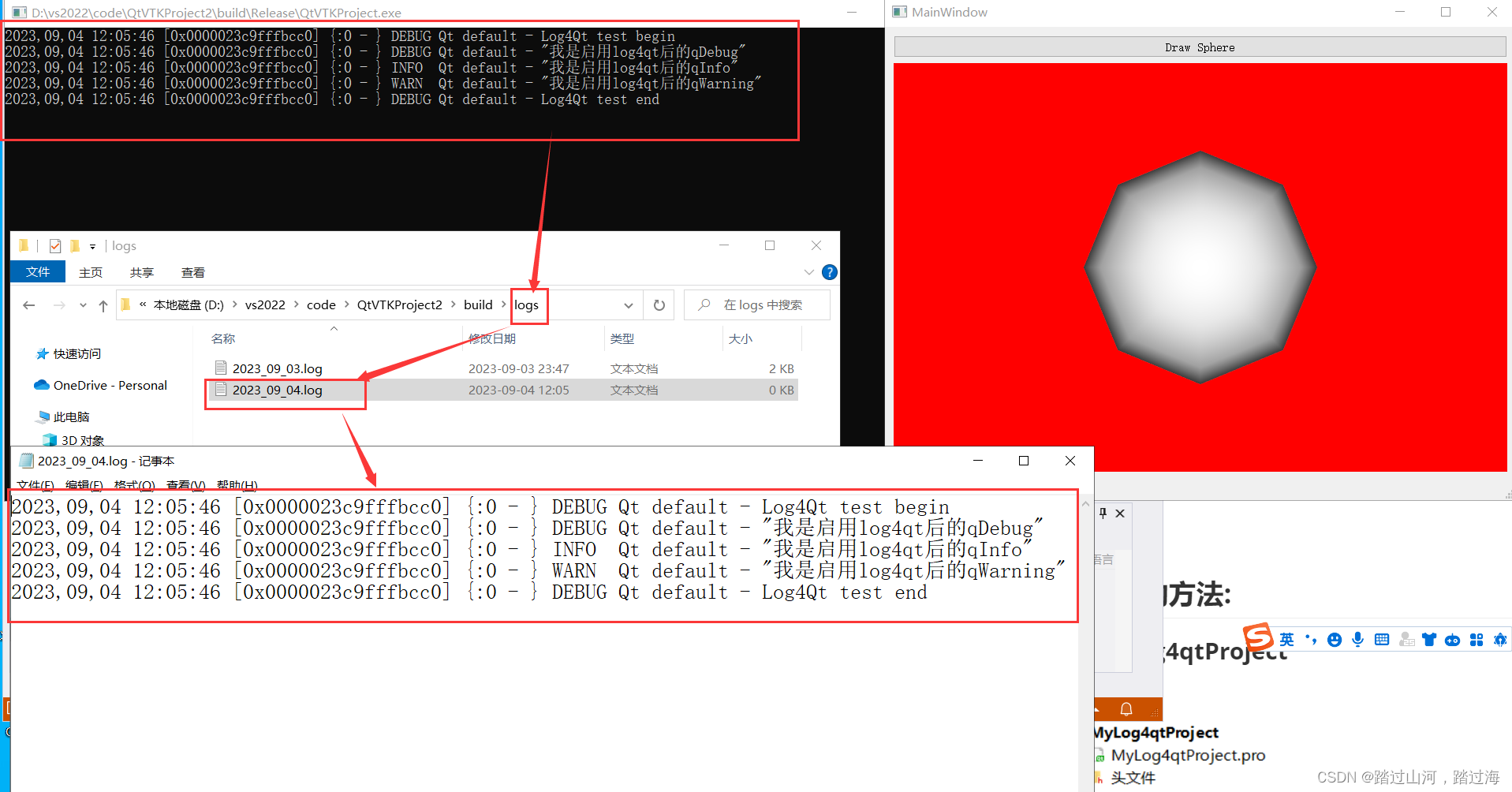
Task: Click the Sogou account login person icon
Action: point(1406,640)
